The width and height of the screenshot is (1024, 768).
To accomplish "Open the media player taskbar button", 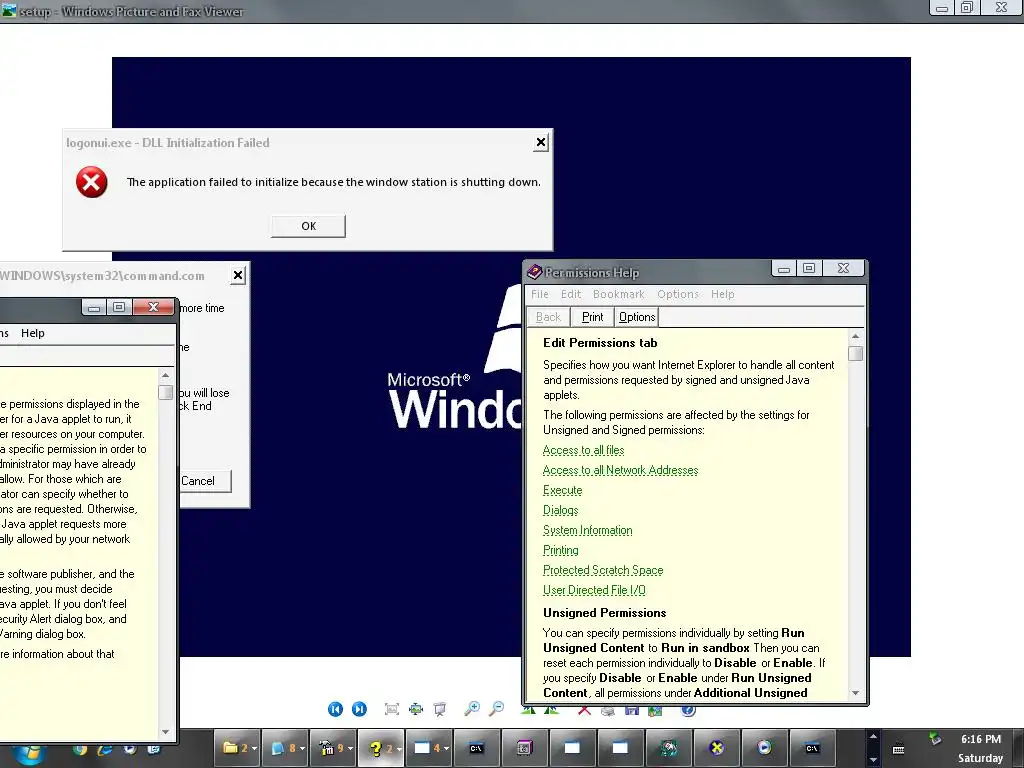I will (x=764, y=748).
